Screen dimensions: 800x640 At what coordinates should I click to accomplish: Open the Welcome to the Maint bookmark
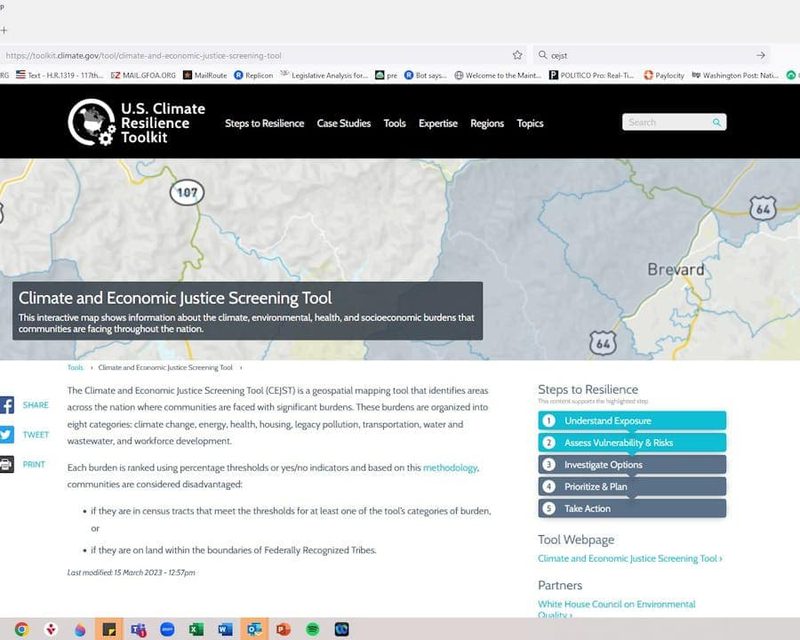(x=498, y=75)
